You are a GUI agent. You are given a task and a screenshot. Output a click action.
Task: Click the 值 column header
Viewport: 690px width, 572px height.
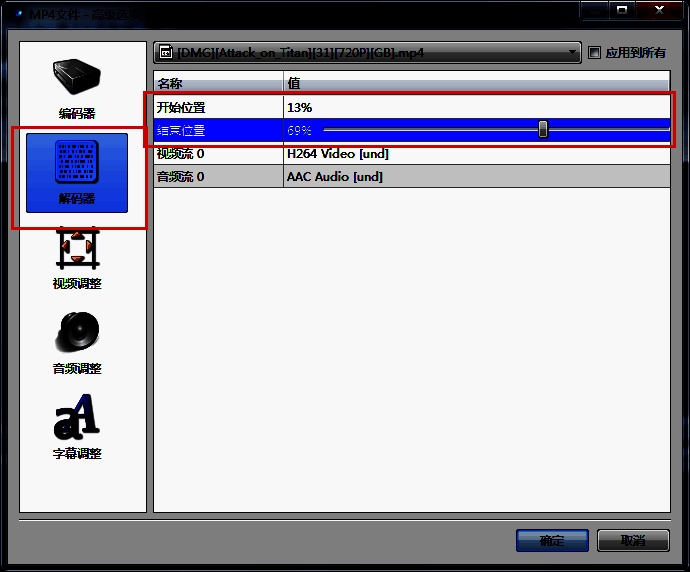(476, 84)
